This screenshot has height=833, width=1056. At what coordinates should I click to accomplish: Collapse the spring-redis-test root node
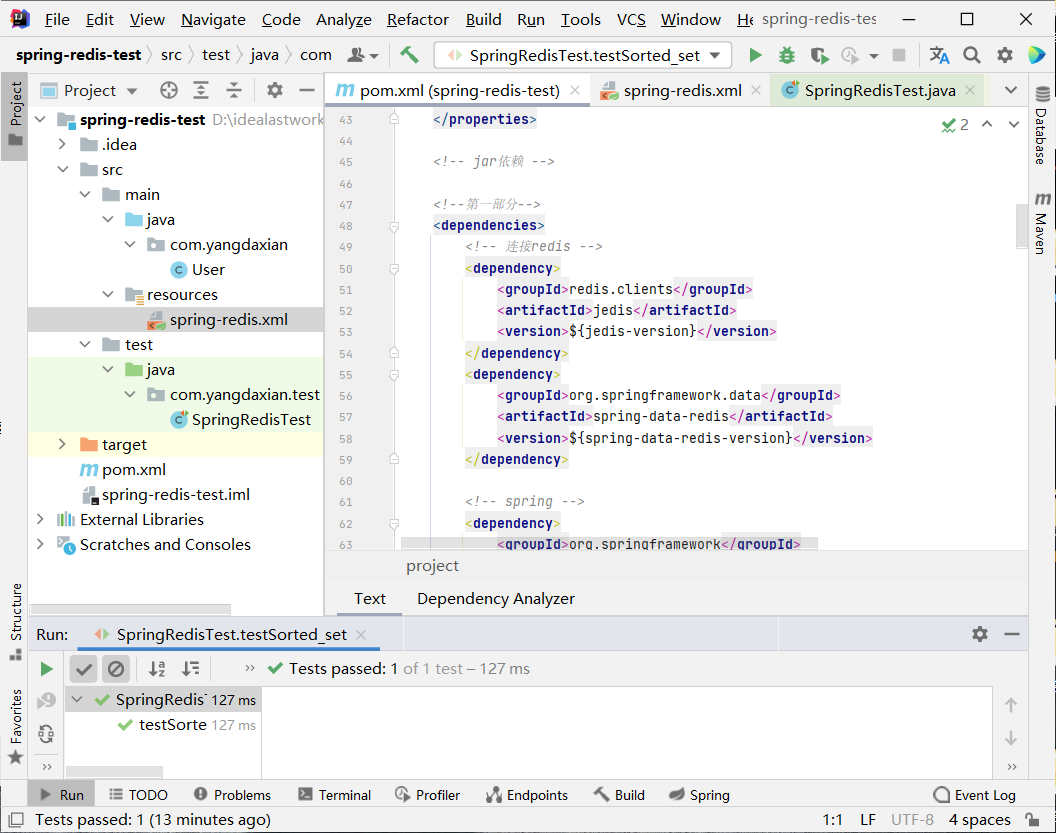(x=40, y=119)
